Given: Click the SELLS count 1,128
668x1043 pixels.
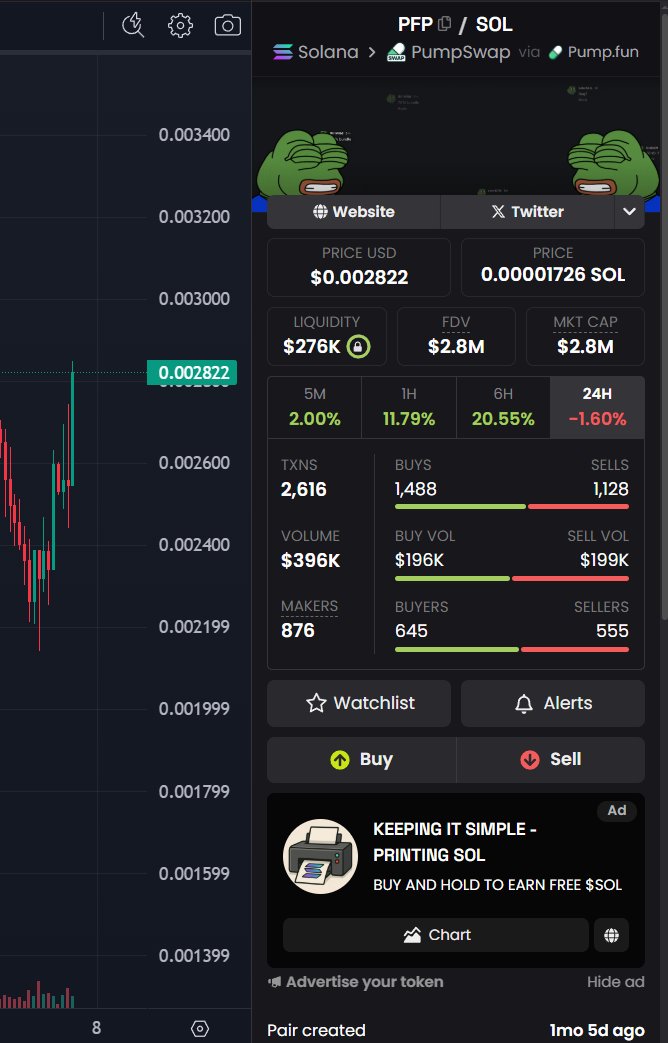Looking at the screenshot, I should pos(611,490).
